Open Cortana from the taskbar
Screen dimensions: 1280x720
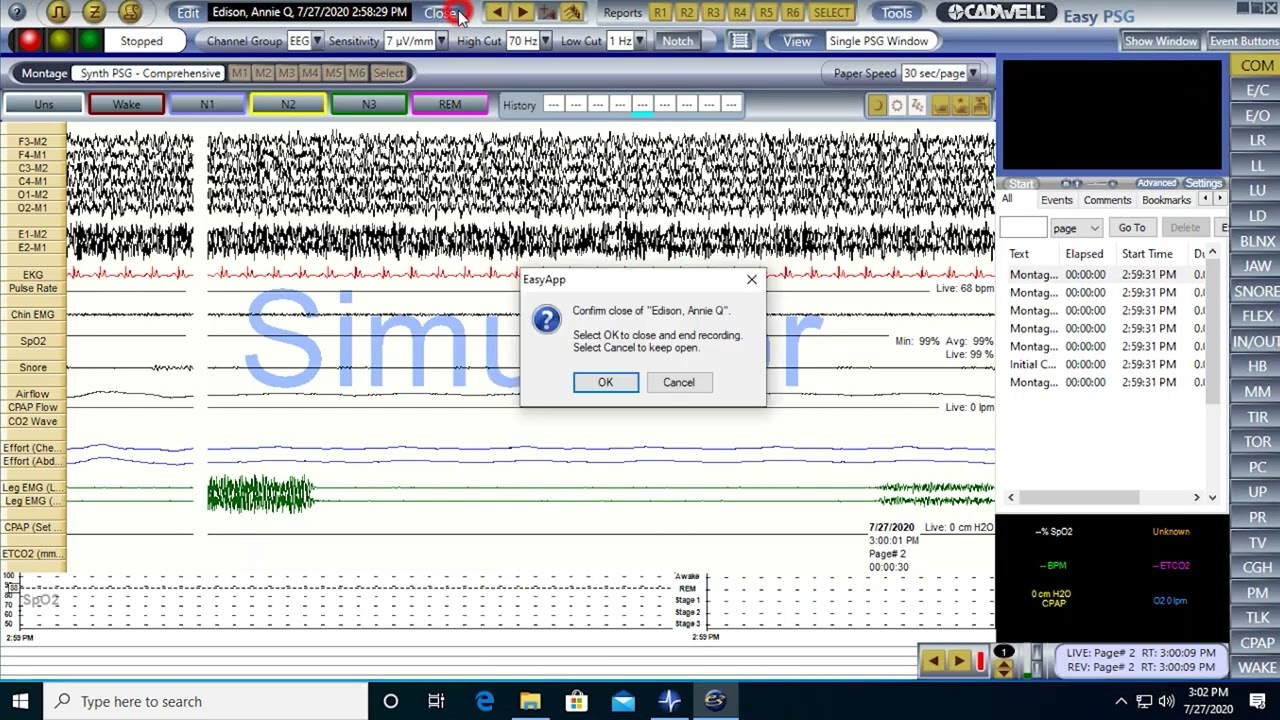coord(390,701)
